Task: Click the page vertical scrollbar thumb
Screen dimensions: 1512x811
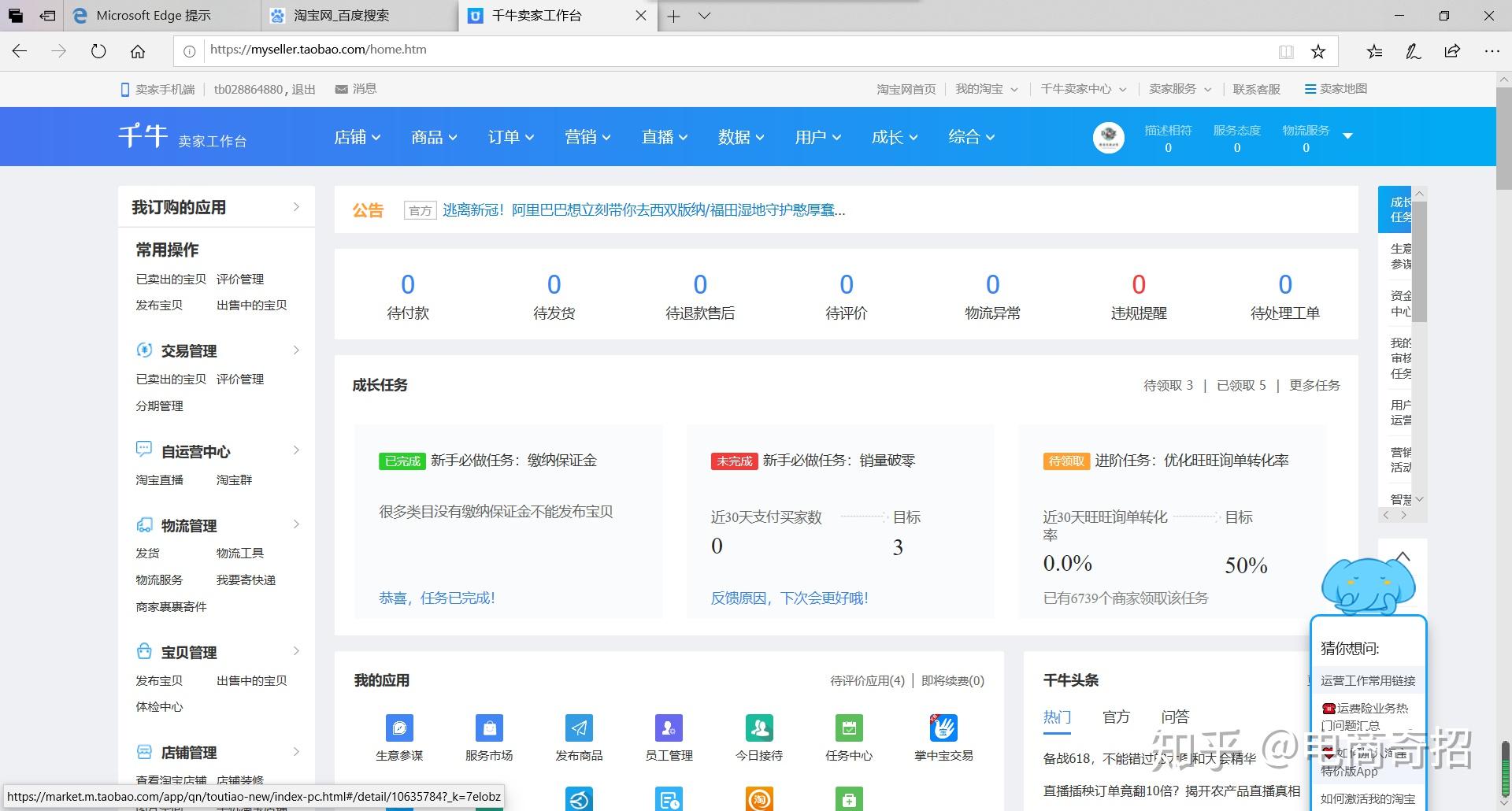Action: (x=1503, y=139)
